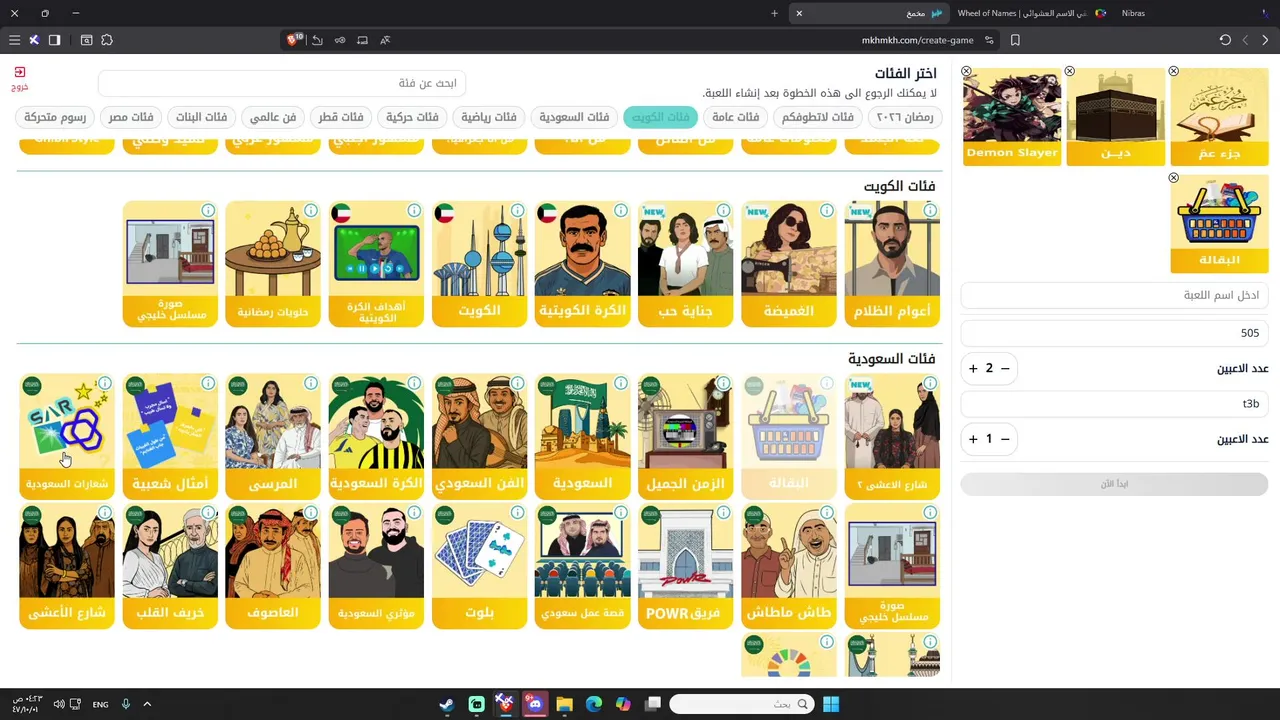The height and width of the screenshot is (720, 1280).
Task: Click the red exit خروج icon
Action: pyautogui.click(x=20, y=78)
